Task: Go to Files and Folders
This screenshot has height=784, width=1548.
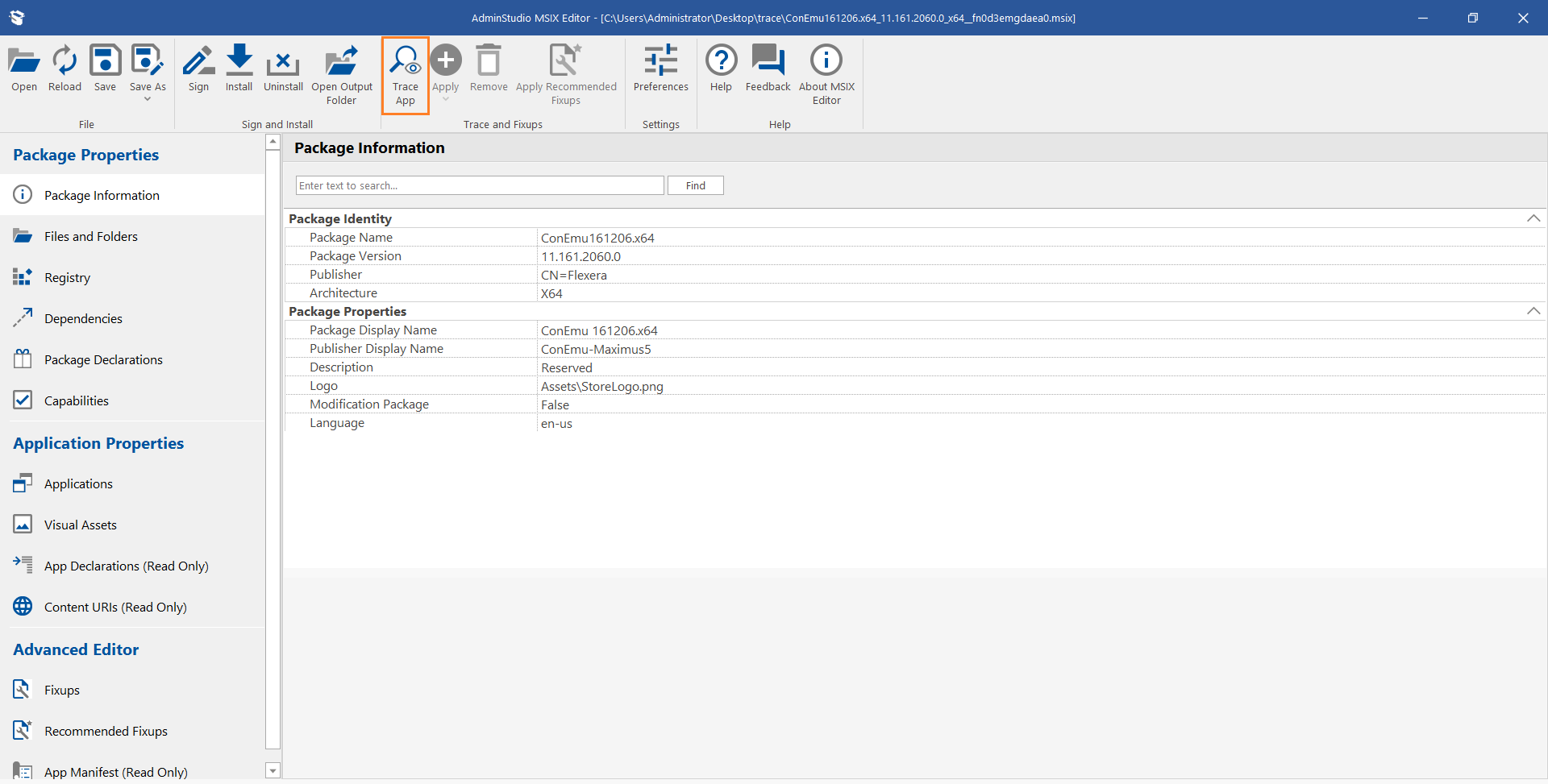Action: pos(91,236)
